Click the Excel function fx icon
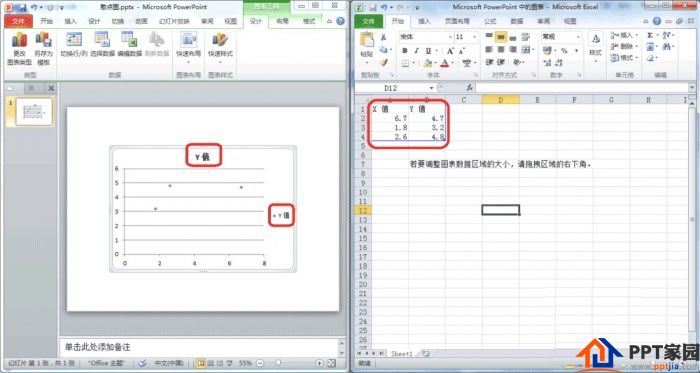Viewport: 700px width, 373px height. point(470,88)
